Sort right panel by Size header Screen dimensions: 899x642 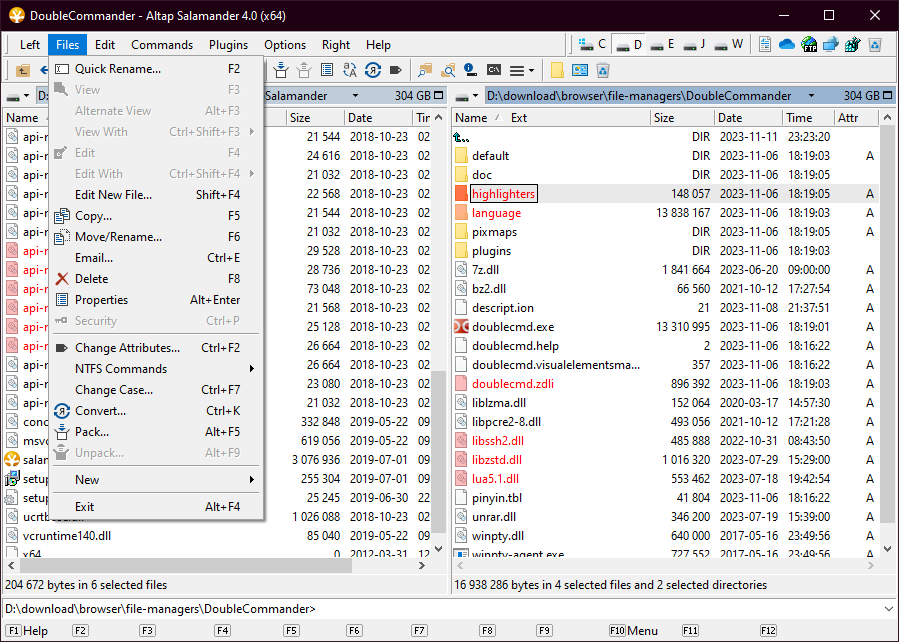click(664, 118)
